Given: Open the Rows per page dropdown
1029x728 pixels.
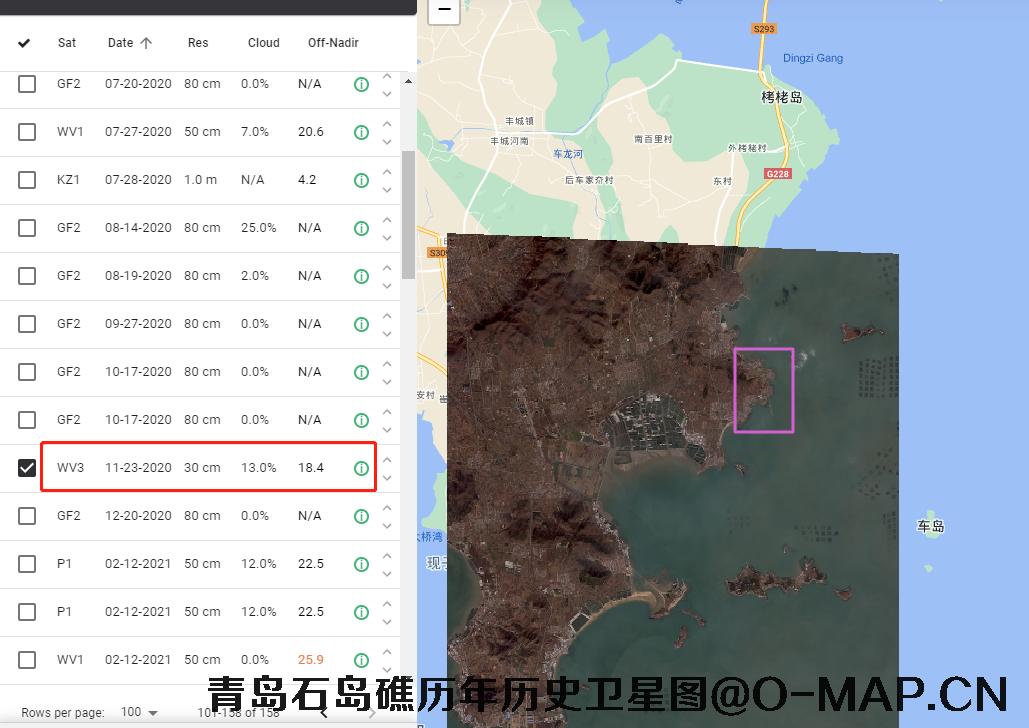Looking at the screenshot, I should [x=139, y=712].
